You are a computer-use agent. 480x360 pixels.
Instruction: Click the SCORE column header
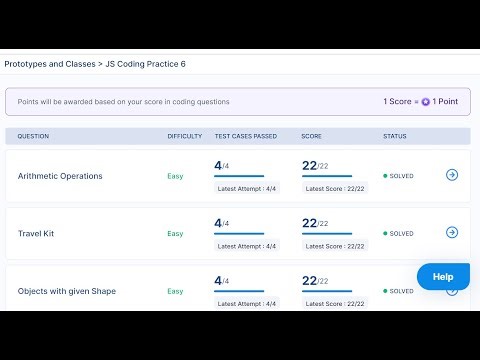tap(311, 136)
